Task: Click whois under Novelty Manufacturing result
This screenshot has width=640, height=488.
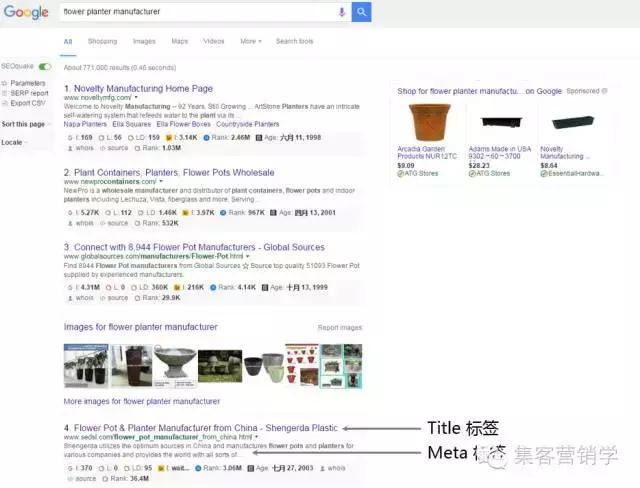Action: (x=84, y=148)
